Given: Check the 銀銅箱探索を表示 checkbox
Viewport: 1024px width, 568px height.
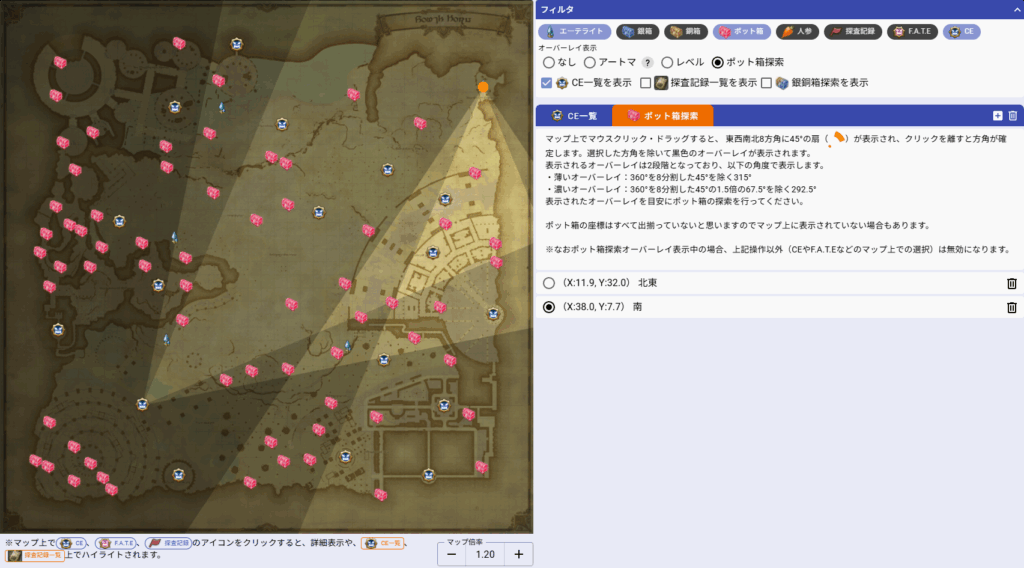Looking at the screenshot, I should pos(766,83).
